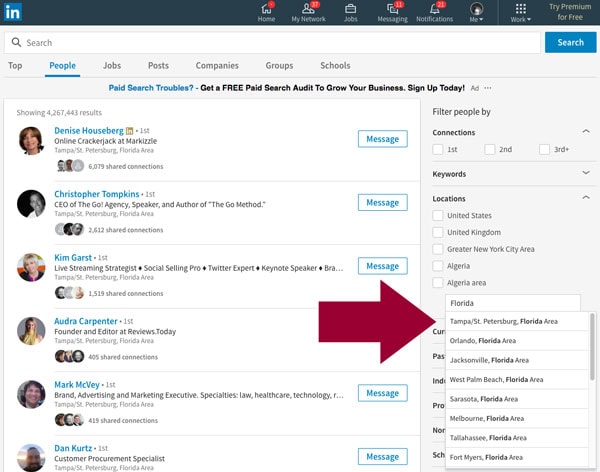The width and height of the screenshot is (600, 472).
Task: Expand the Keywords filter section
Action: [586, 173]
